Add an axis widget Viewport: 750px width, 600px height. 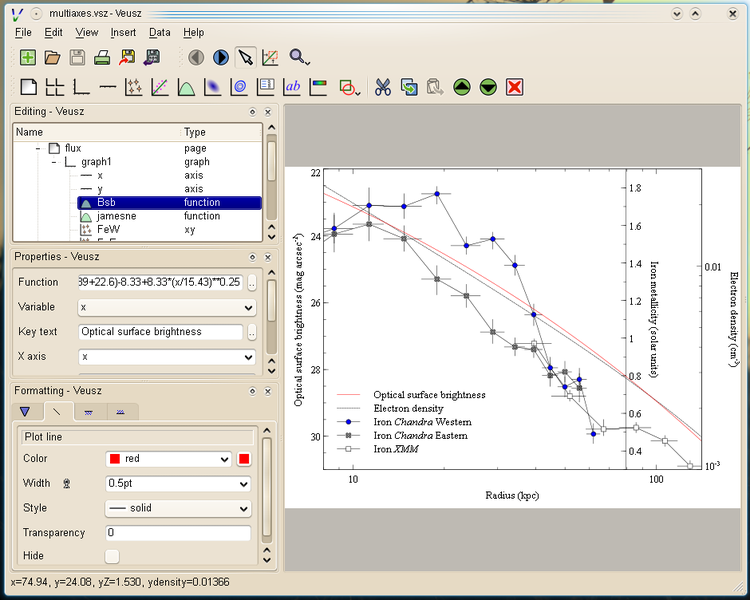pos(108,87)
